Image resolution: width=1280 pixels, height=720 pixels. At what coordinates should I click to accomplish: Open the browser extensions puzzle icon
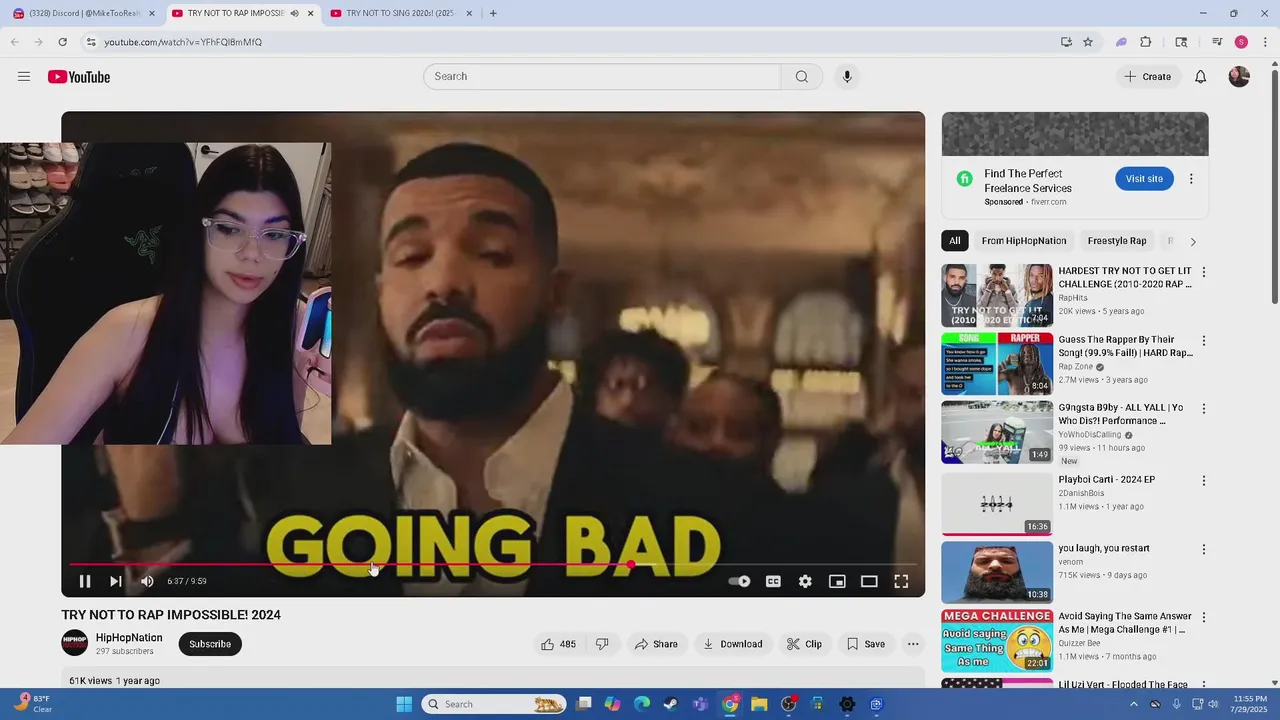(1146, 42)
